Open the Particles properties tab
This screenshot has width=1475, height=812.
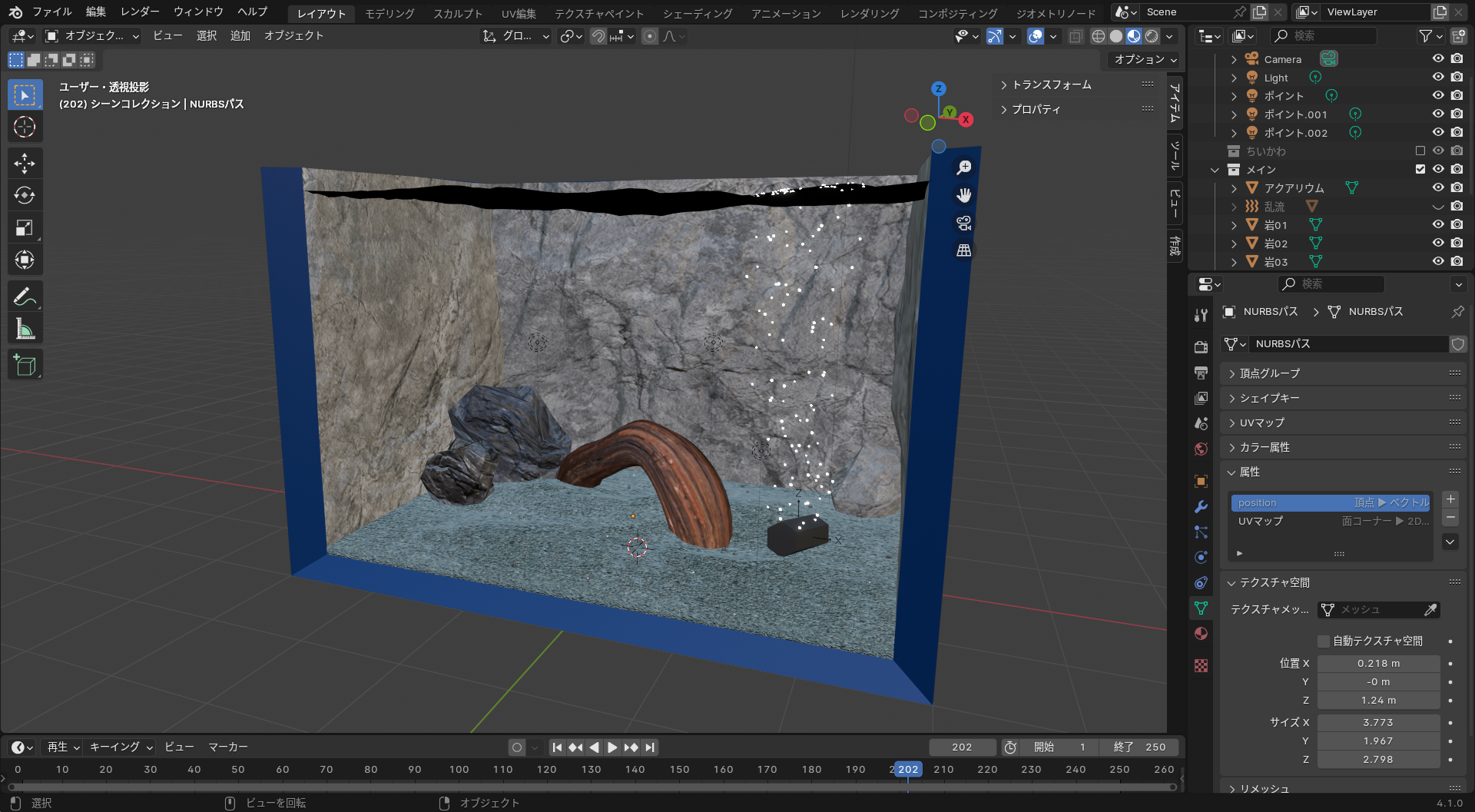1202,532
